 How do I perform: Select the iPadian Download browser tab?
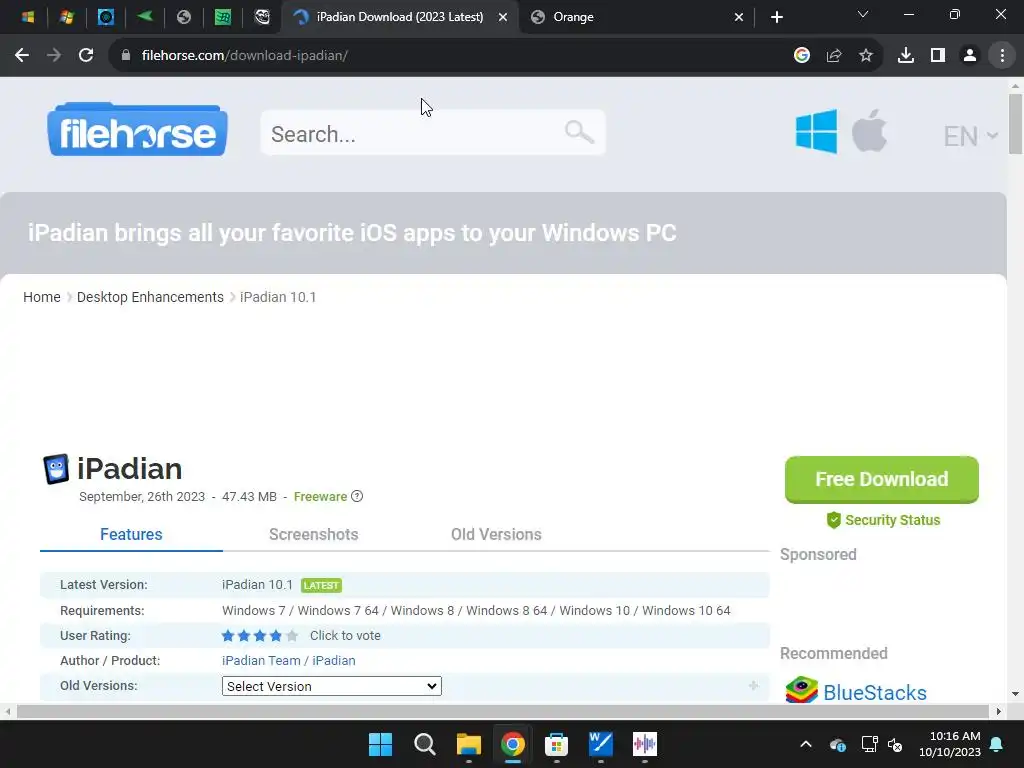click(399, 17)
